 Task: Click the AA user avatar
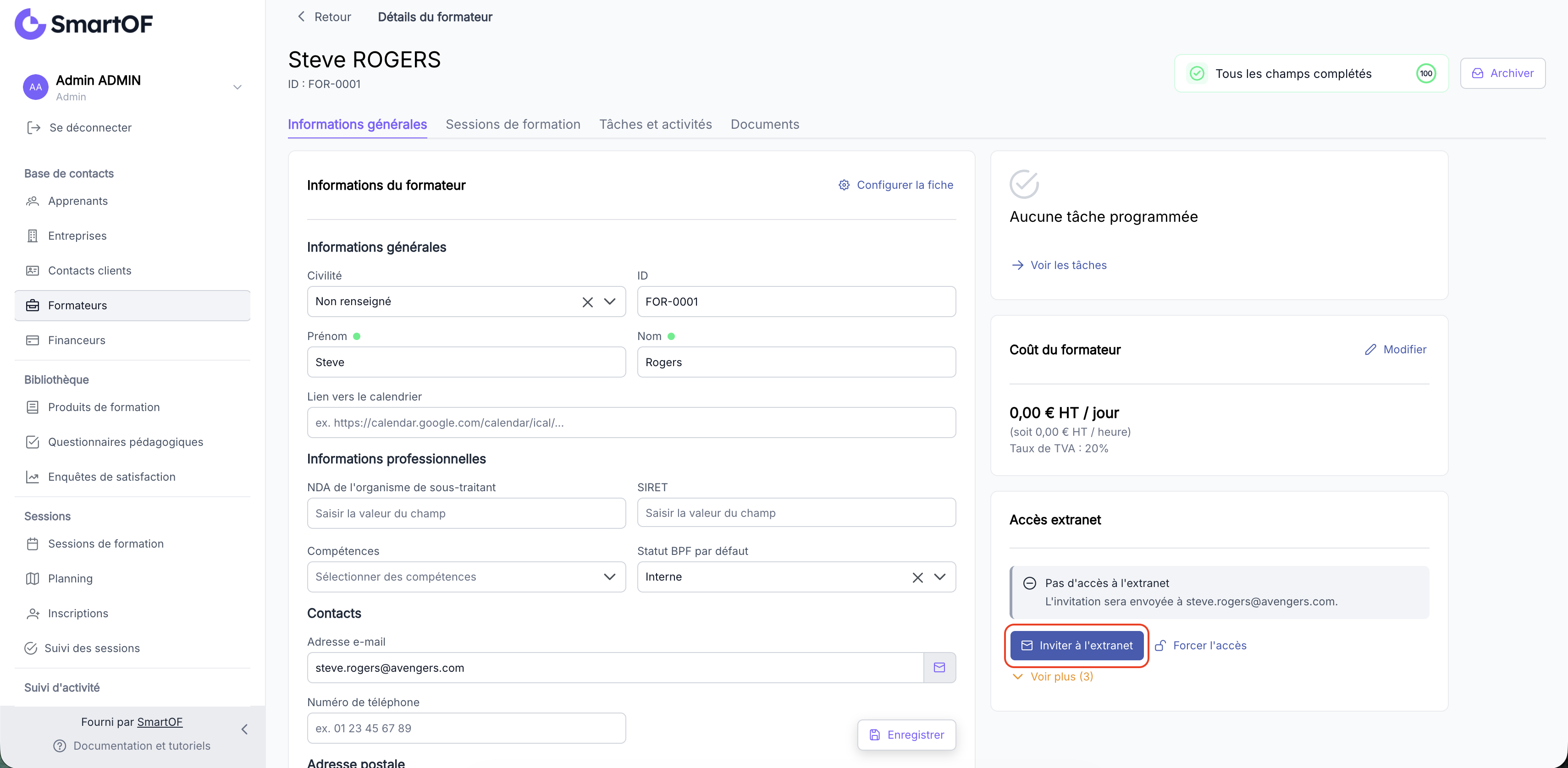(35, 87)
